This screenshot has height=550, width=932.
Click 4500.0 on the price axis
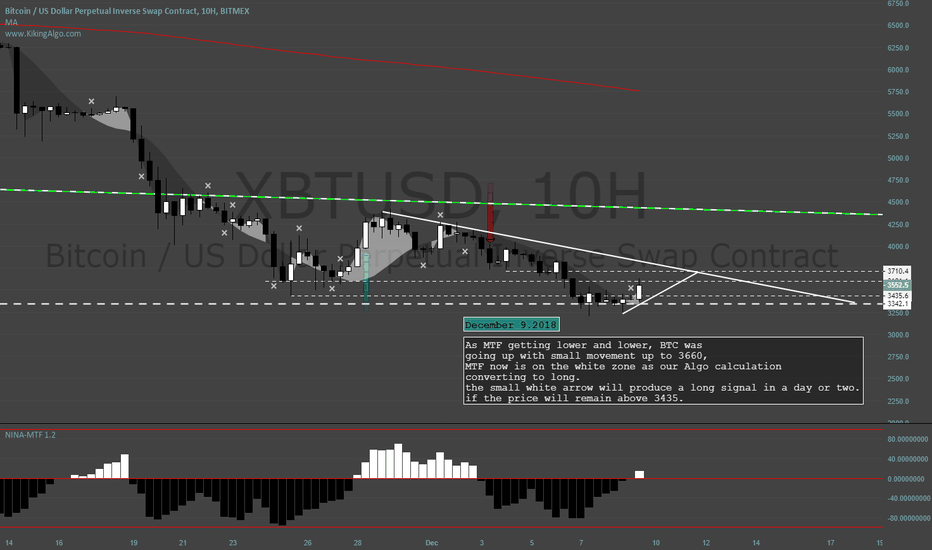(898, 202)
